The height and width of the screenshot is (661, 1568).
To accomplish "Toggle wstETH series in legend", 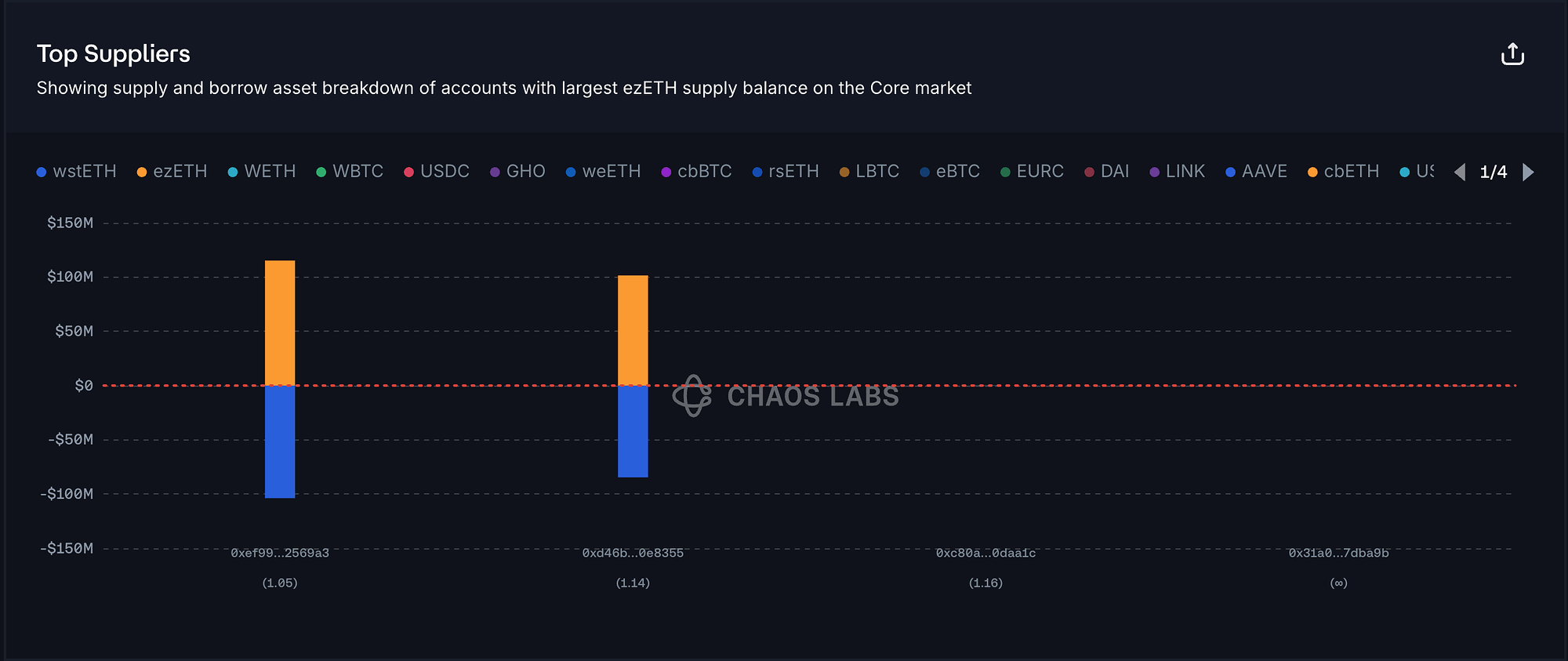I will 77,172.
